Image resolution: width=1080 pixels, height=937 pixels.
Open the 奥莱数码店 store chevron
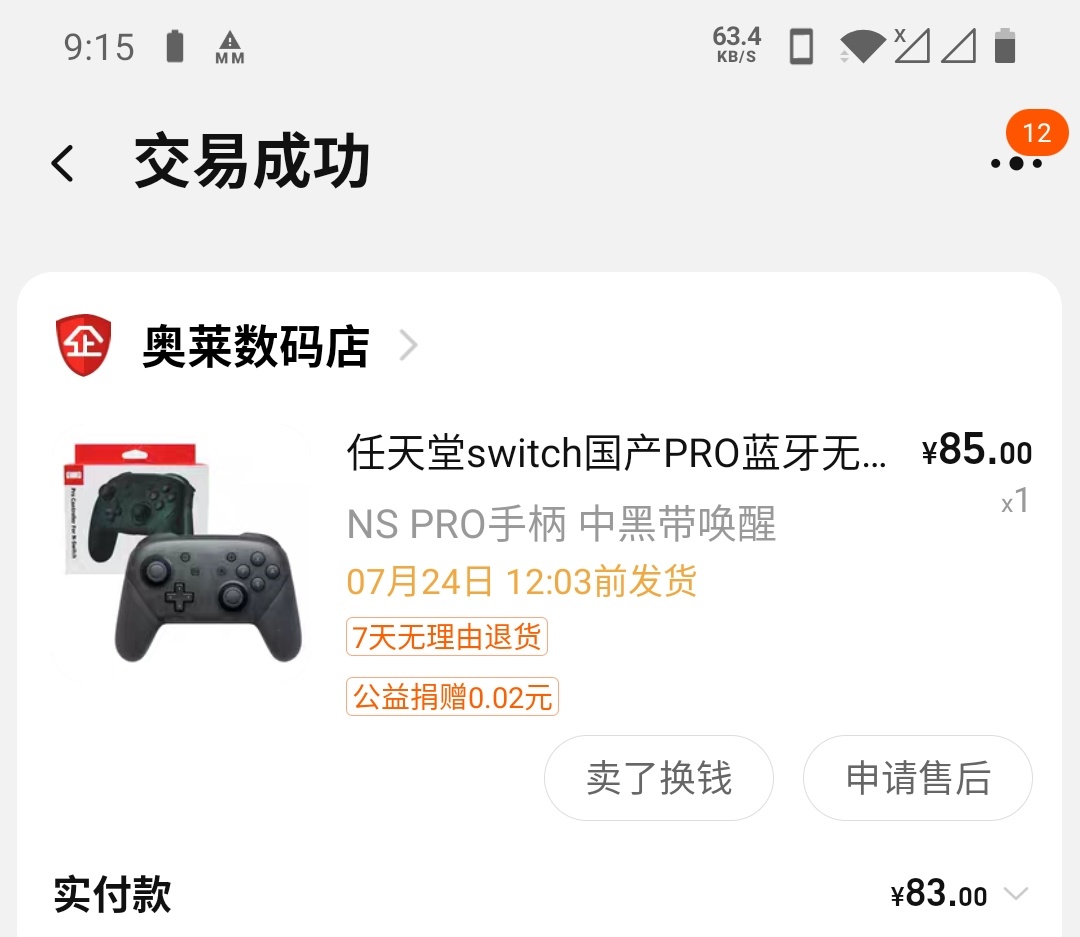pos(408,345)
